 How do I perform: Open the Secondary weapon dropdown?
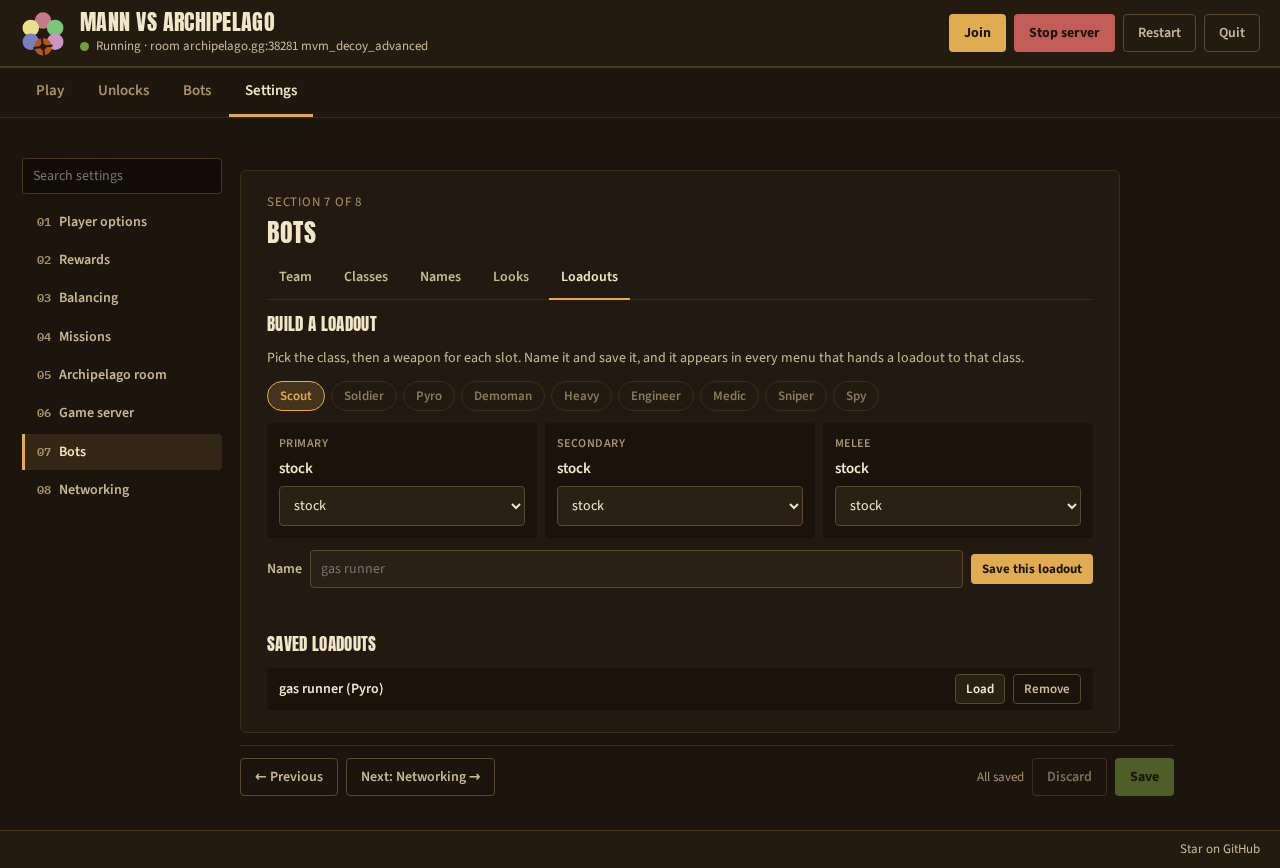pos(680,506)
